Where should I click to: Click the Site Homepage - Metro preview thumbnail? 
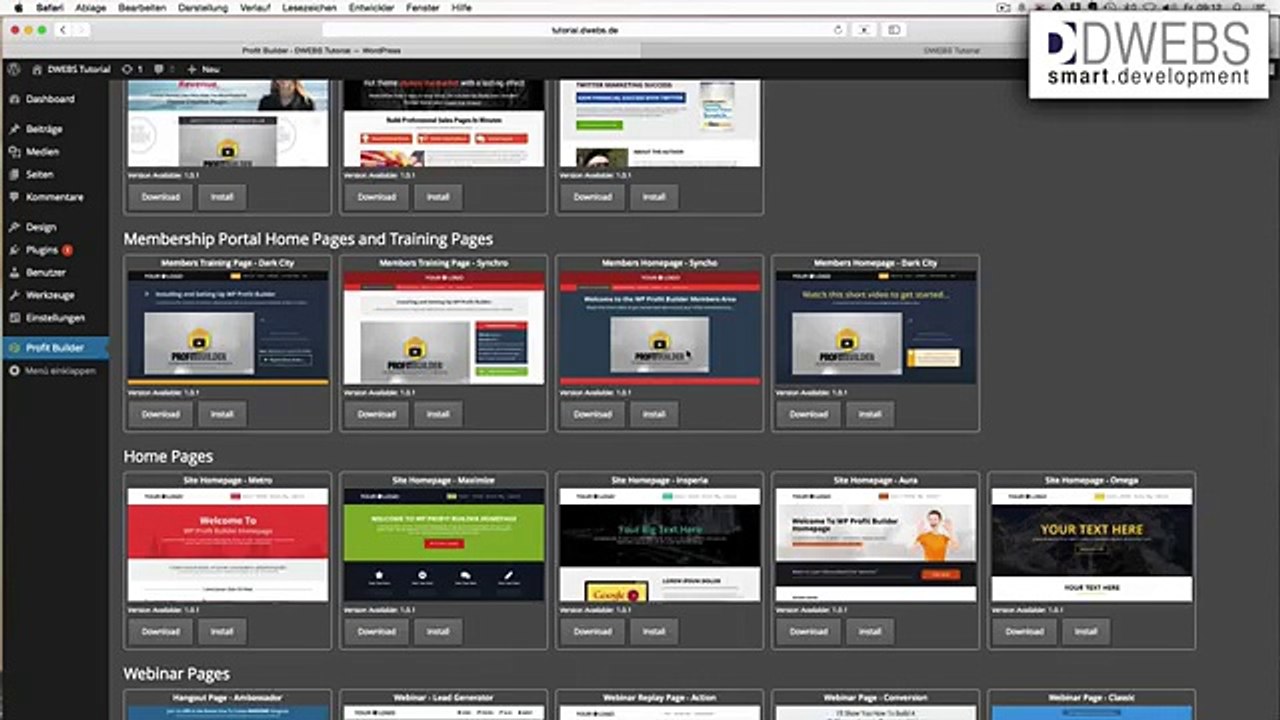click(x=228, y=544)
